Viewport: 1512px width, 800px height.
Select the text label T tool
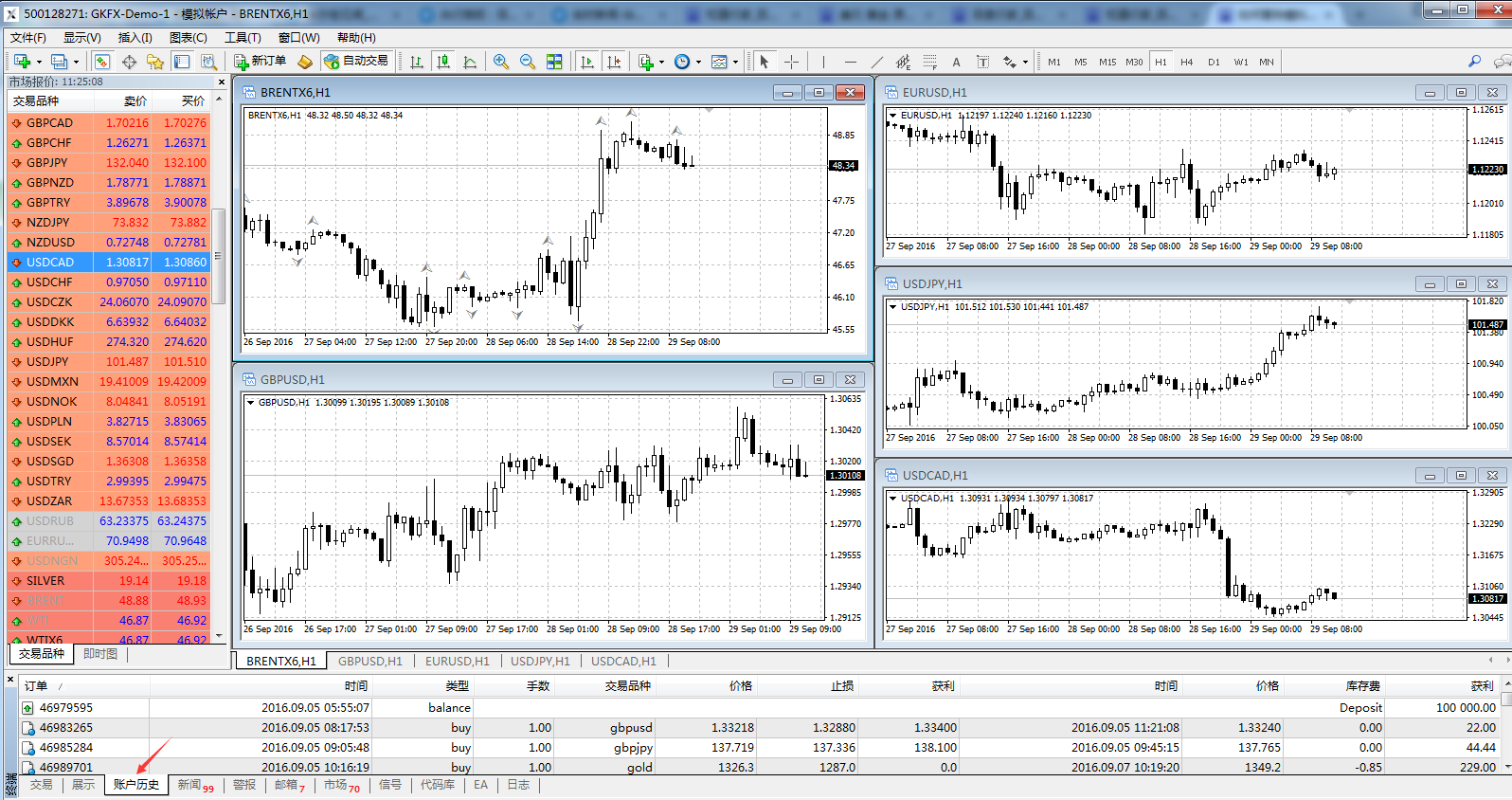click(x=982, y=62)
